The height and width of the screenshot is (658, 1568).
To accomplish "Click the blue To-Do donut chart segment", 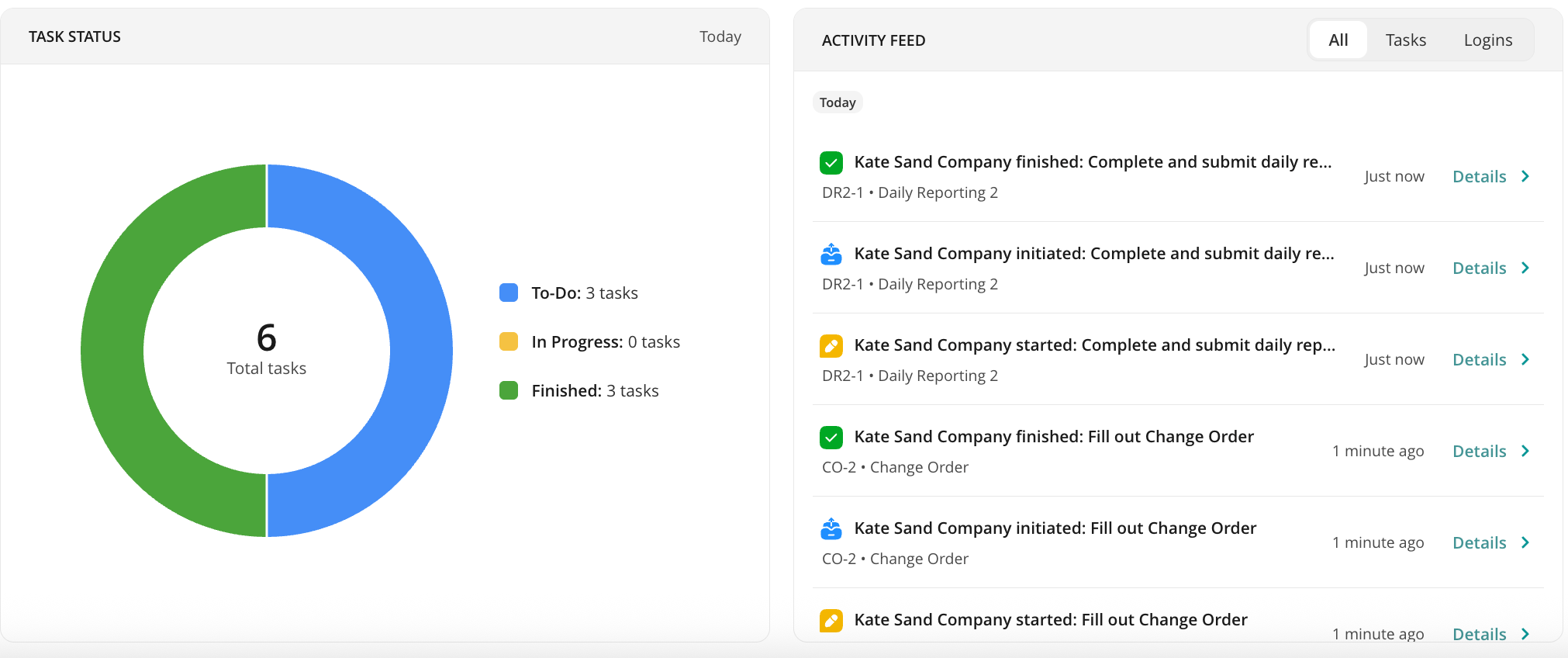I will pyautogui.click(x=420, y=351).
